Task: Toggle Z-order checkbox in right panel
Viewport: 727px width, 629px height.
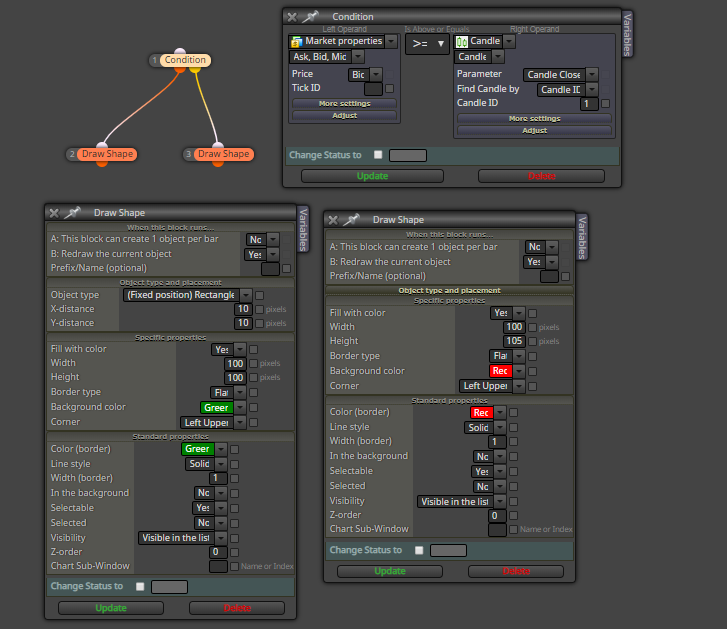Action: click(x=513, y=515)
